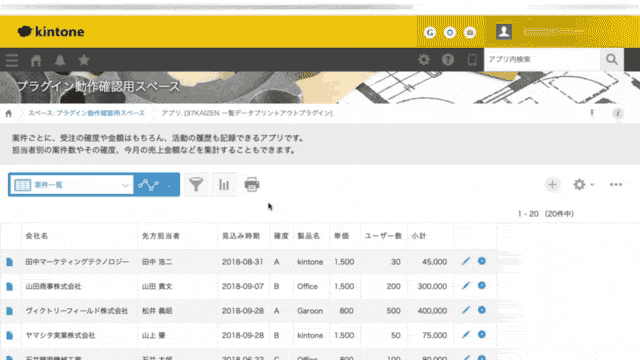Click the Garoon product cell
Viewport: 640px width, 360px height.
[310, 311]
